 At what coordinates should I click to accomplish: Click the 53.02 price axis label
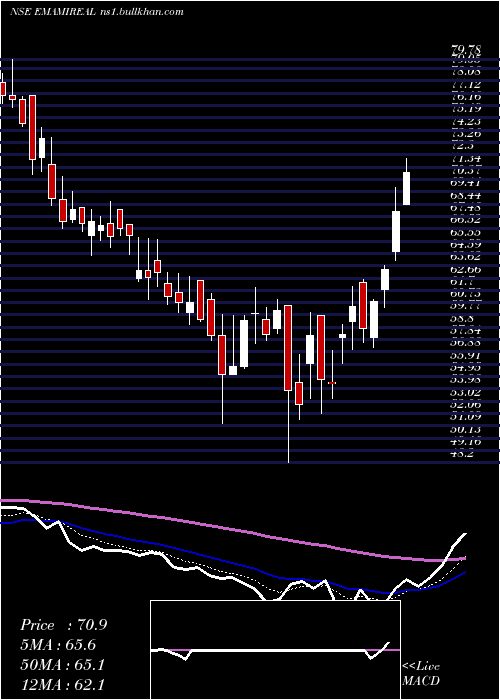(467, 392)
